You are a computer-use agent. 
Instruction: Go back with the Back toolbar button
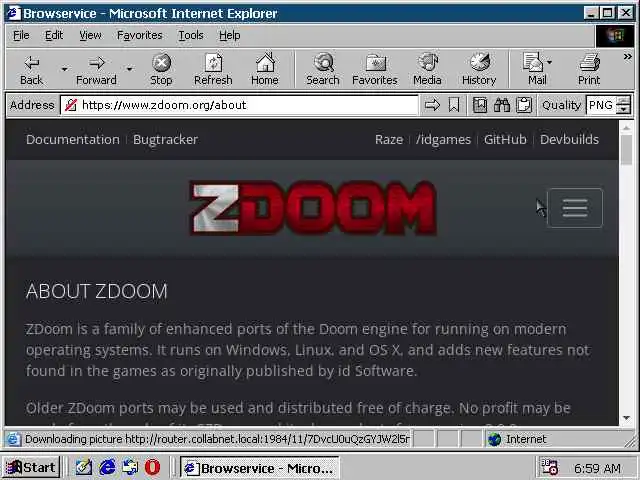click(x=32, y=70)
